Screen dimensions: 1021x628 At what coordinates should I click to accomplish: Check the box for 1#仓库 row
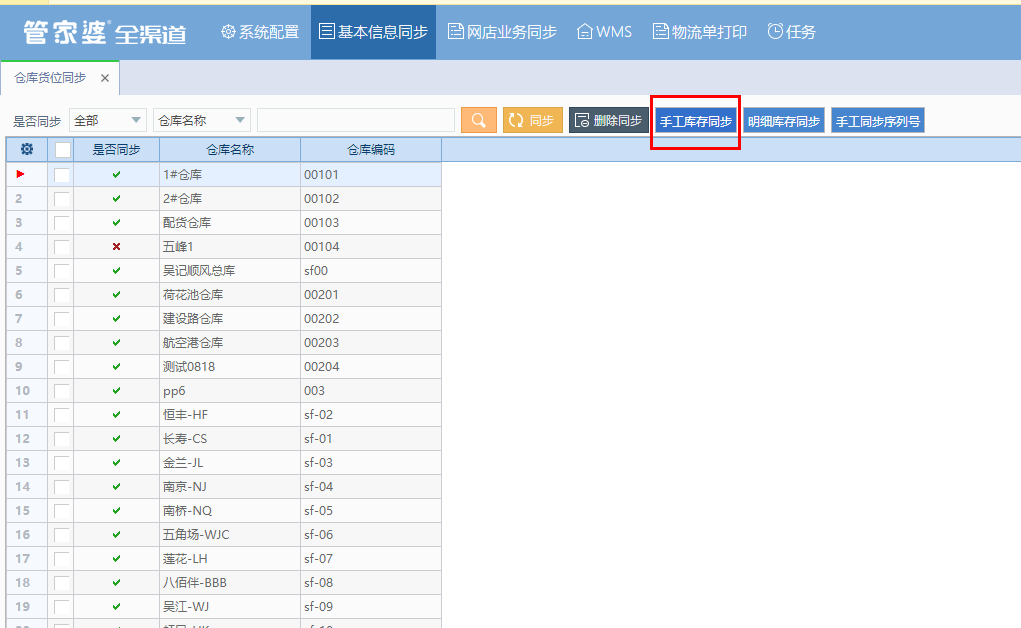coord(62,175)
